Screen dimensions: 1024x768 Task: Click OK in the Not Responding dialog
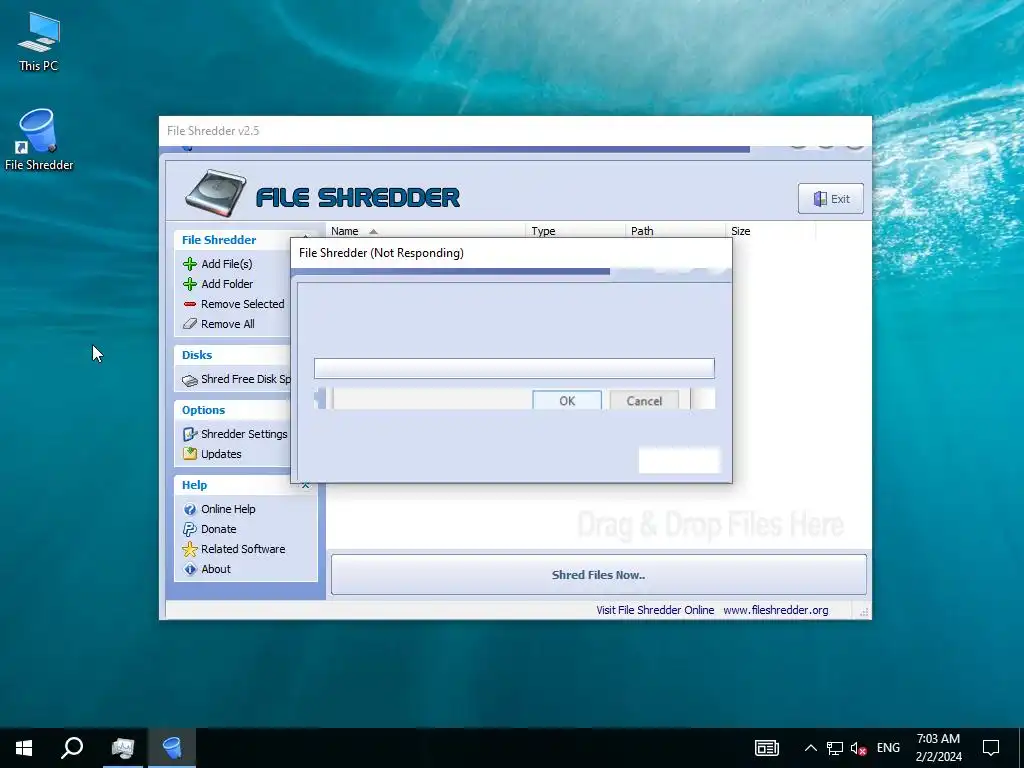tap(567, 401)
